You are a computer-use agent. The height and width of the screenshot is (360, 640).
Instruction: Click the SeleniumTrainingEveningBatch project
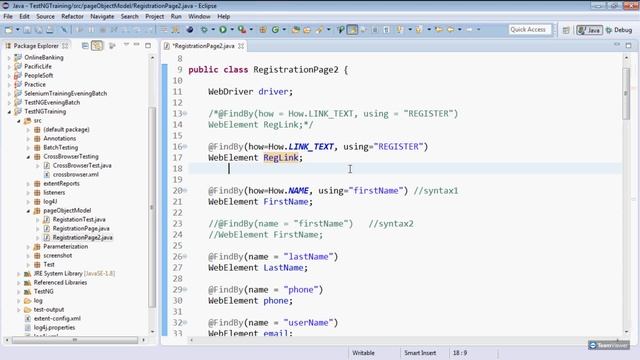pos(65,93)
